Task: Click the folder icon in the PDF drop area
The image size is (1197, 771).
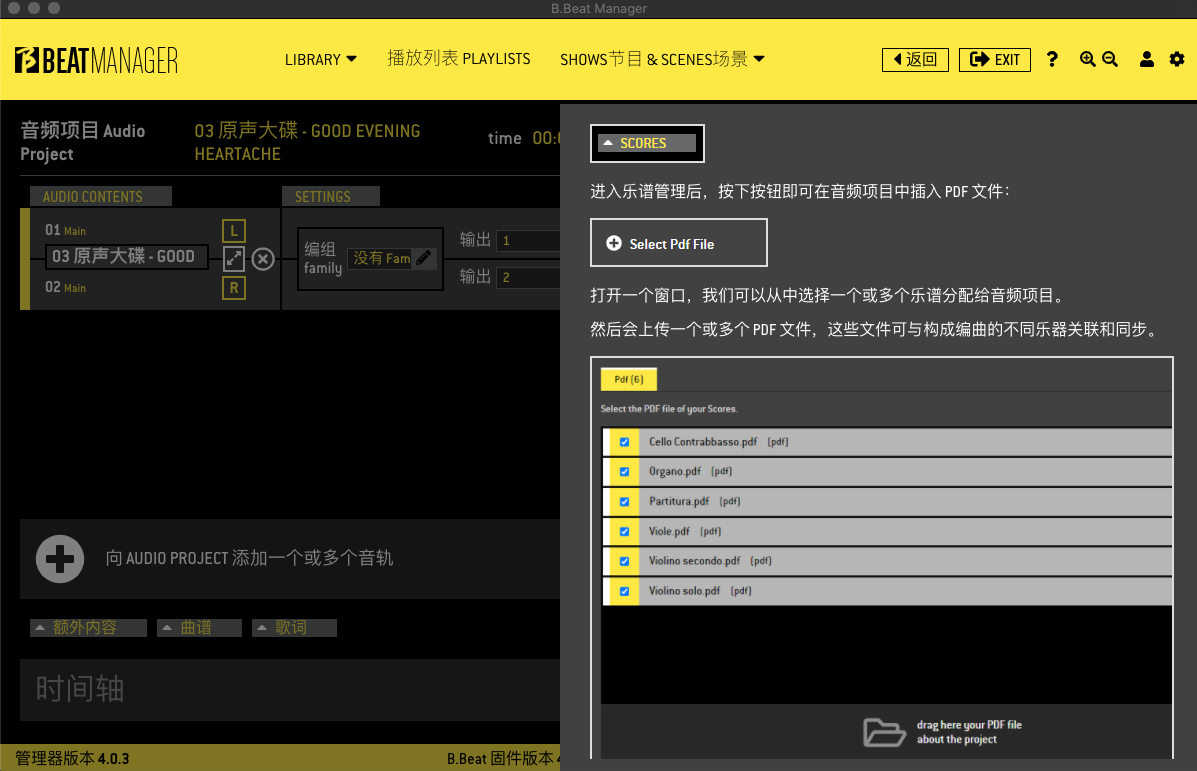Action: (x=884, y=731)
